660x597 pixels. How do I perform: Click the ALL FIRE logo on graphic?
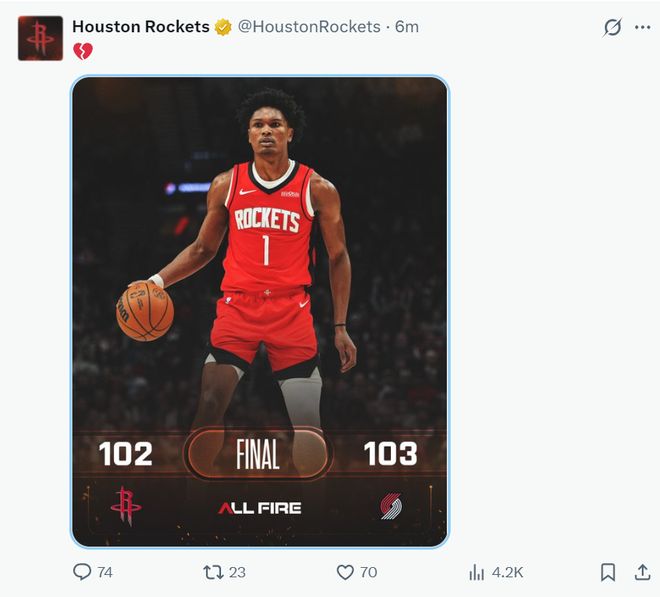click(259, 508)
